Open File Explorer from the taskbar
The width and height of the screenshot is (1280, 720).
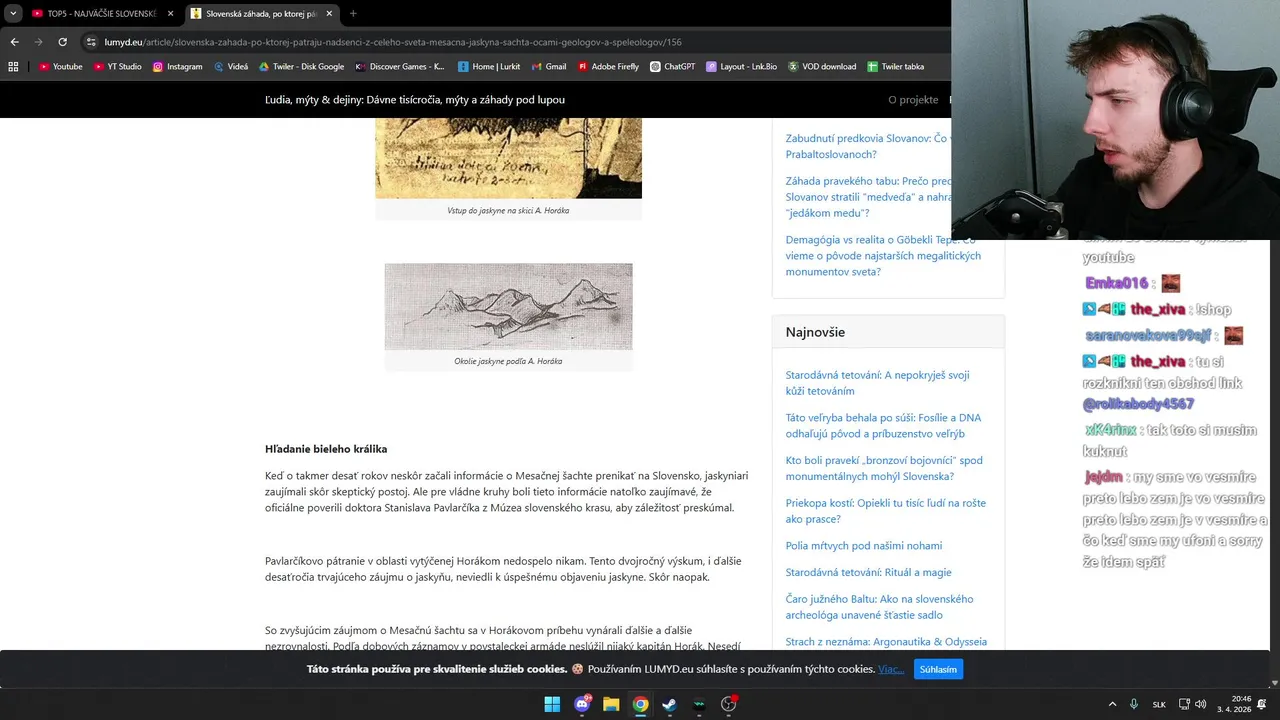point(611,704)
